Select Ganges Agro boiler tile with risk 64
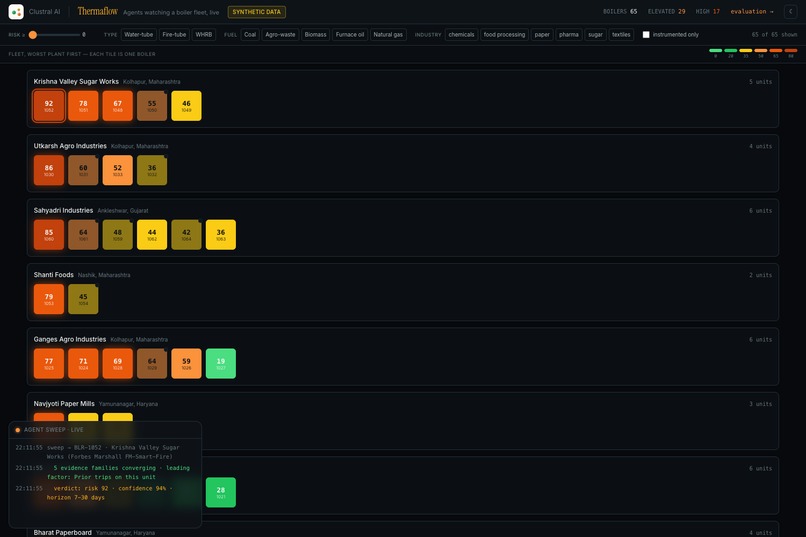Viewport: 806px width, 537px height. click(x=152, y=364)
